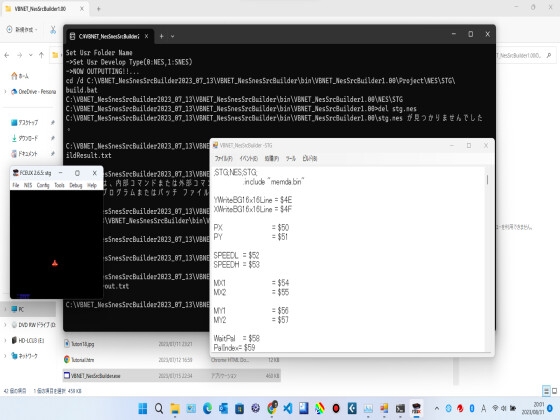Click the IME input mode indicator A

point(484,408)
